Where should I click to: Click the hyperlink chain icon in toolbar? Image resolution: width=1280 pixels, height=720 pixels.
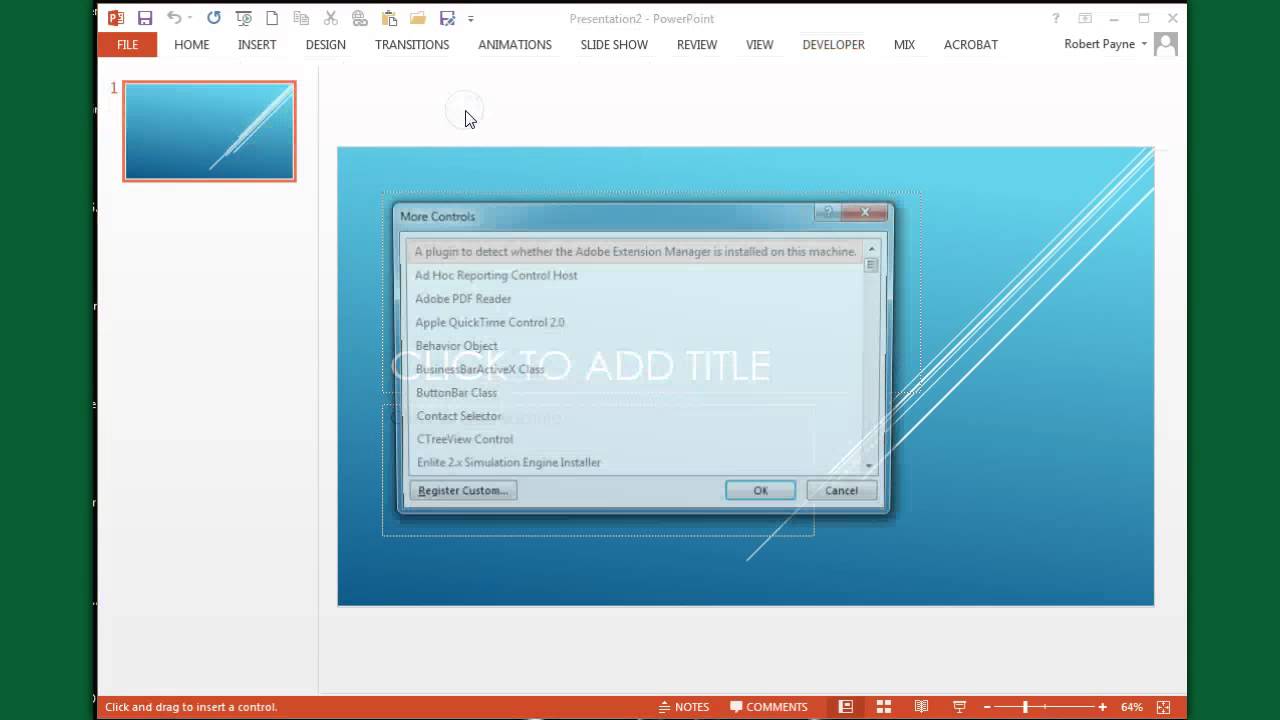359,18
